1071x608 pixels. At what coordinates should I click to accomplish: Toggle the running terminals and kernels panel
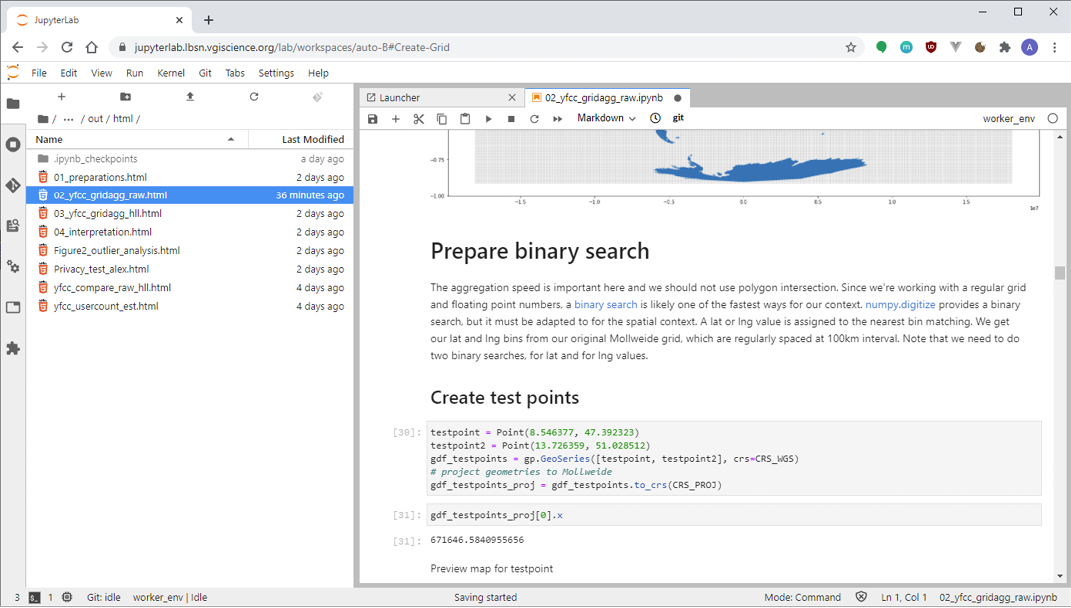(x=13, y=145)
